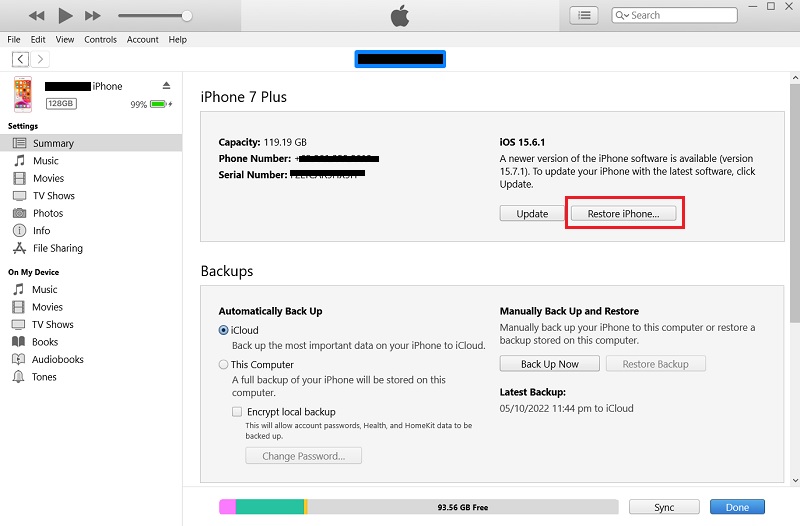Open the Account menu
Screen dimensions: 800x526
pos(142,40)
